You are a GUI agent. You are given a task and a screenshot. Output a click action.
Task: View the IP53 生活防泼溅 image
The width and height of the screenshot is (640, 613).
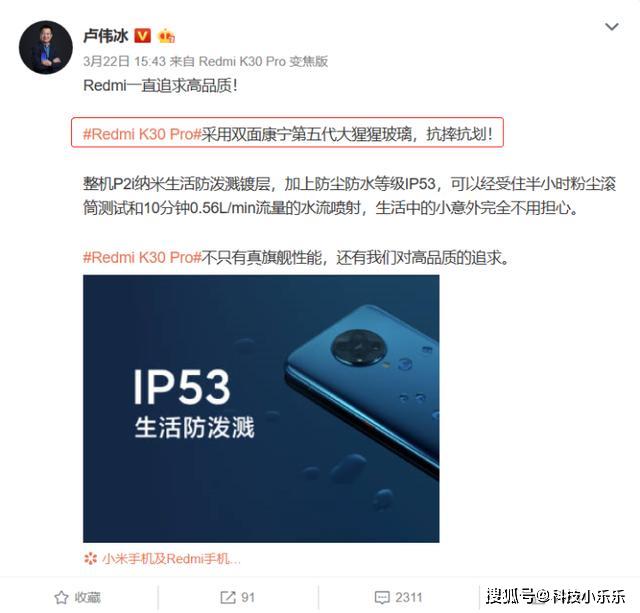(261, 409)
